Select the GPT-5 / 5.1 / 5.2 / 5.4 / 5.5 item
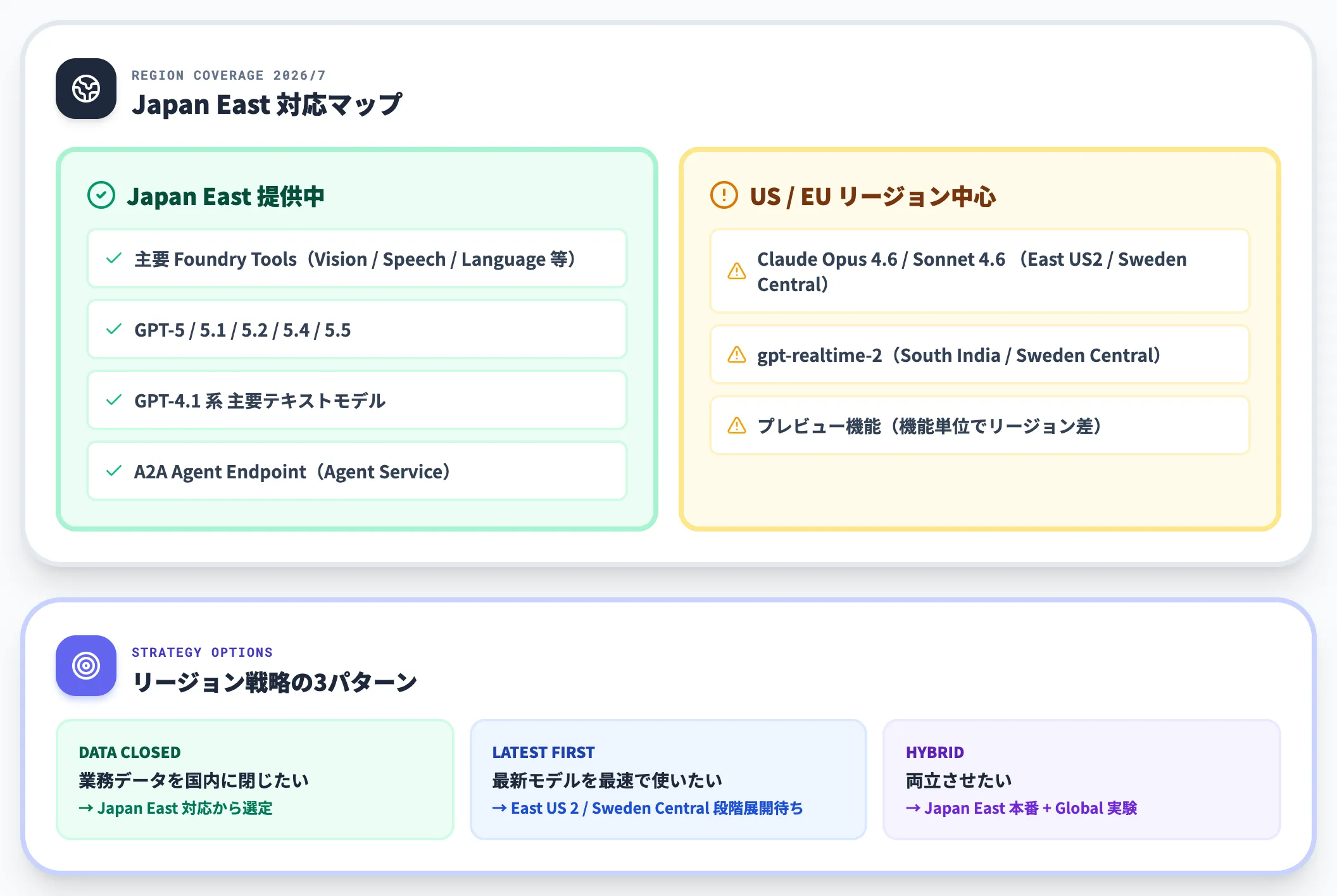The image size is (1337, 896). click(x=357, y=329)
